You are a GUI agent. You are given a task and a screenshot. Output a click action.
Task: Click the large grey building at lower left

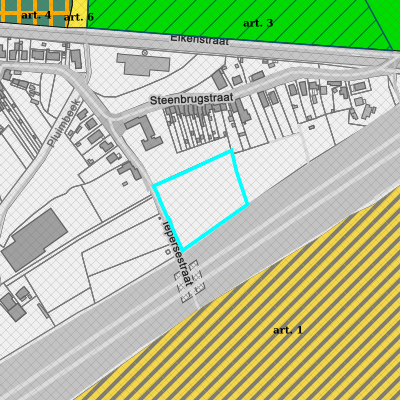coord(35,240)
